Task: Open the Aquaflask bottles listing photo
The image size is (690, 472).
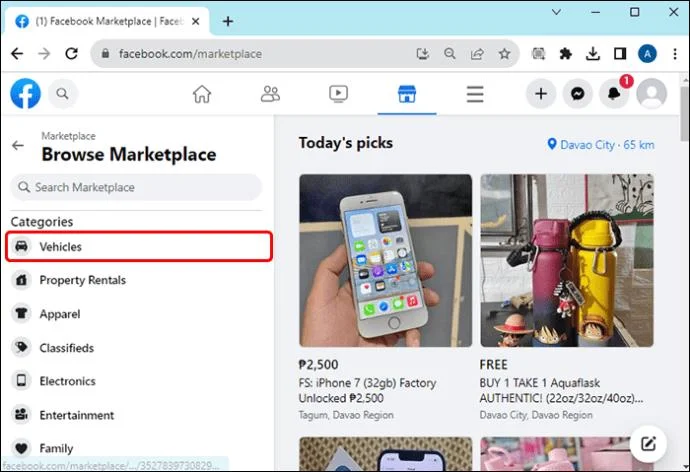Action: (567, 260)
